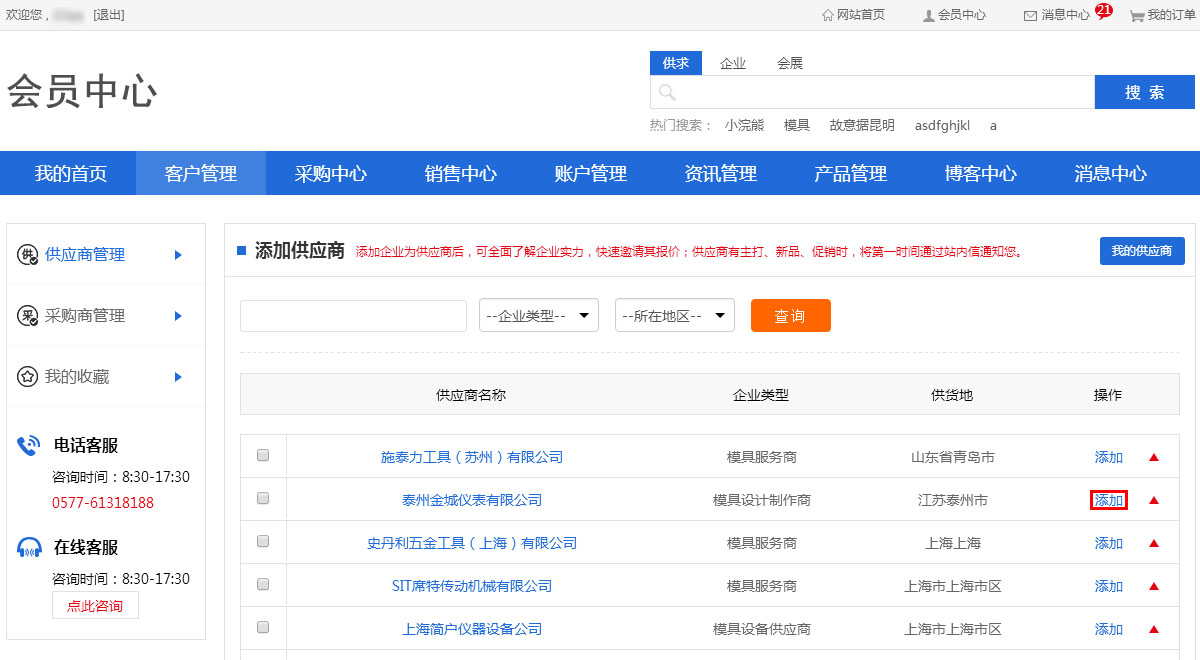Focus the top search input field
The width and height of the screenshot is (1200, 660).
872,92
